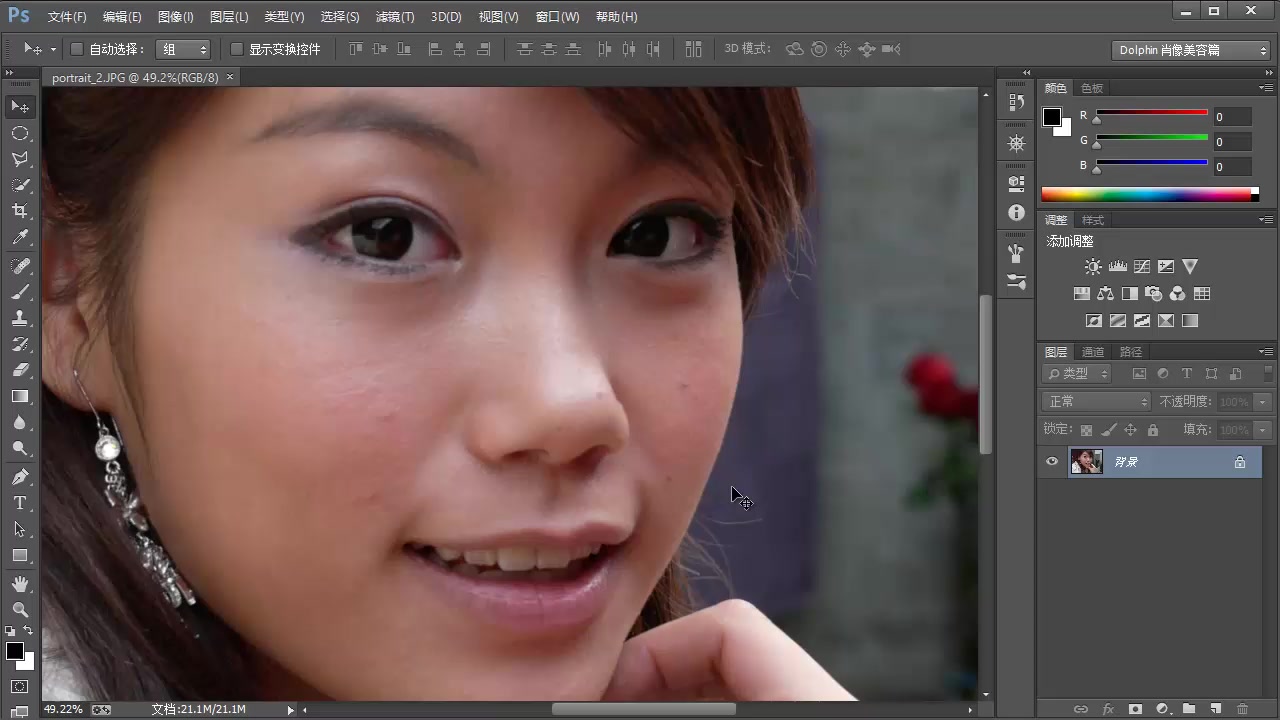Click the foreground color swatch in toolbox
Viewport: 1280px width, 720px height.
(15, 652)
